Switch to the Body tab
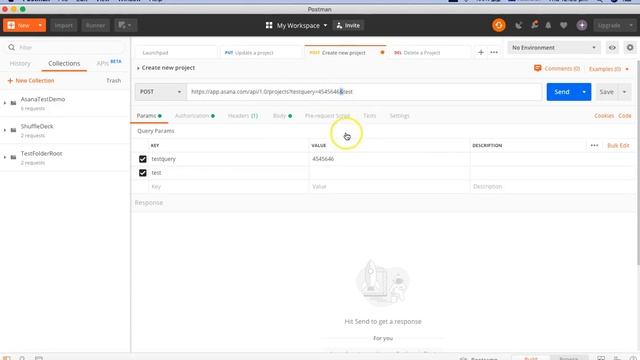Image resolution: width=640 pixels, height=360 pixels. [282, 116]
